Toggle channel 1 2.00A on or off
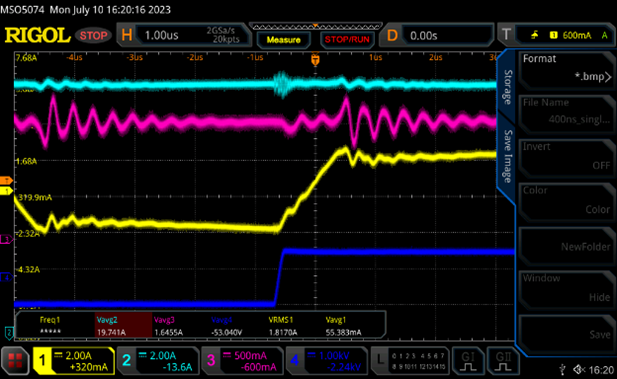This screenshot has width=617, height=379. pyautogui.click(x=74, y=361)
